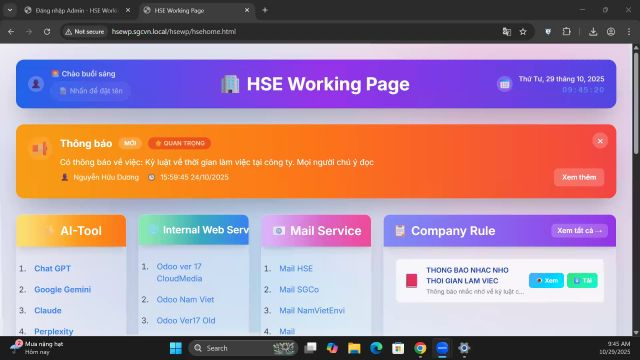The height and width of the screenshot is (360, 640).
Task: Click the Xem thêm notification button
Action: click(579, 177)
